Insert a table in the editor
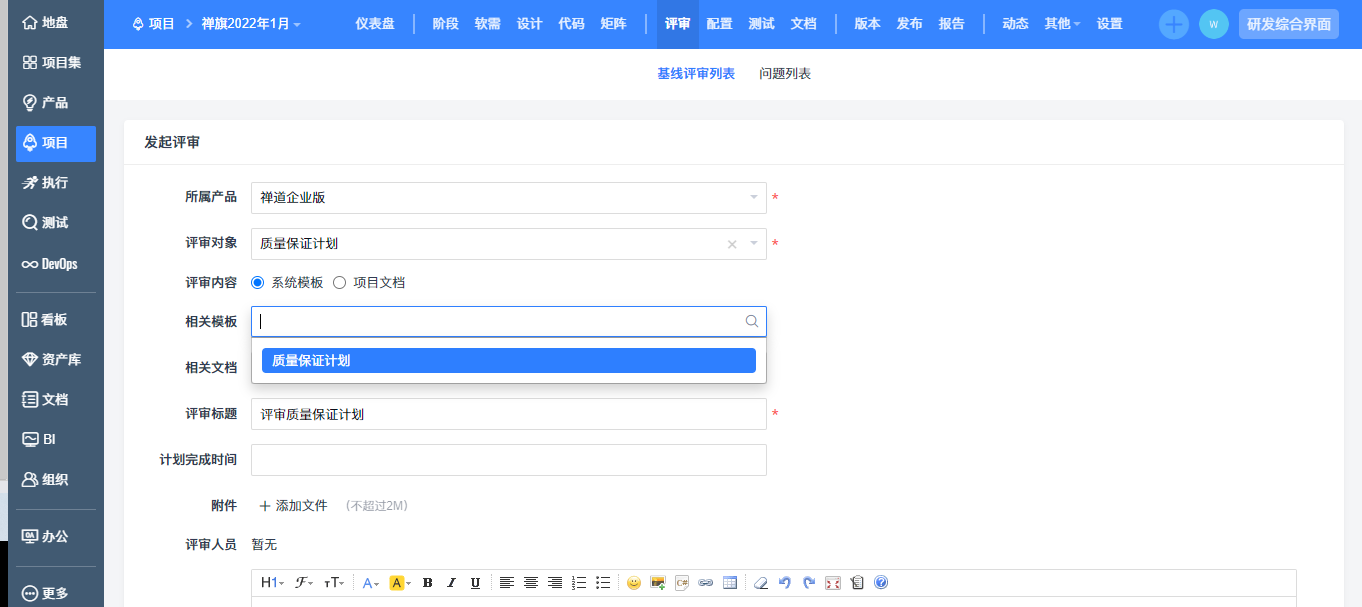Screen dimensions: 1362x607 730,583
